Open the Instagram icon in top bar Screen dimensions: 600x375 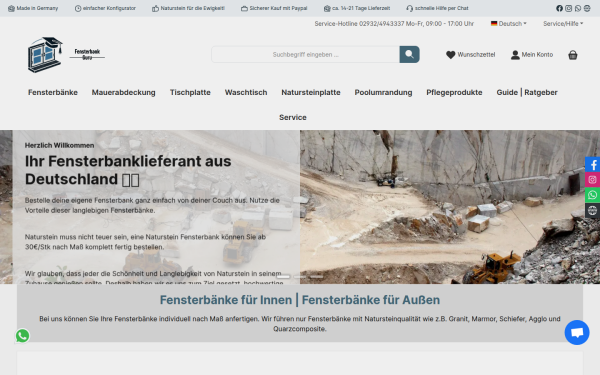point(569,8)
